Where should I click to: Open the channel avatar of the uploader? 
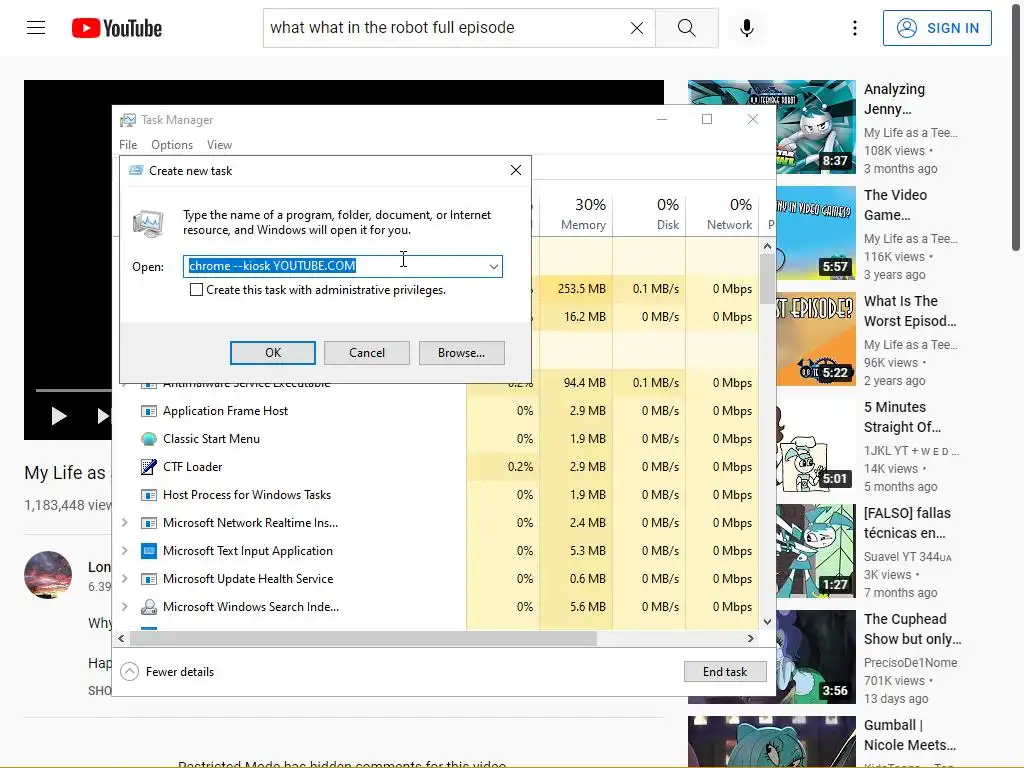point(48,575)
